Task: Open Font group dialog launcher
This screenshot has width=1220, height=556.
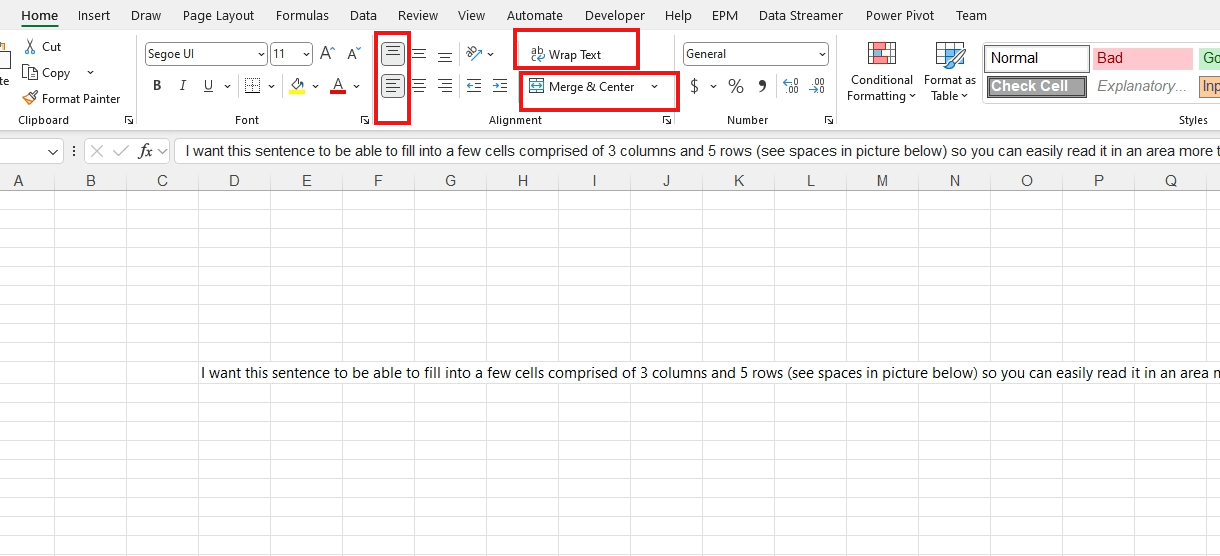Action: click(x=365, y=120)
